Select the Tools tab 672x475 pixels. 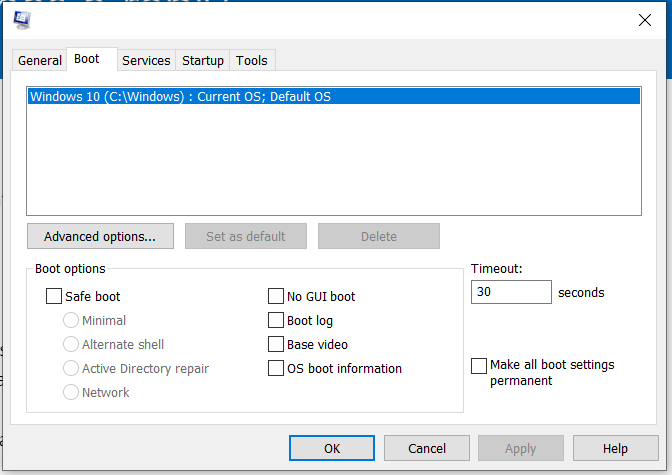[x=252, y=60]
